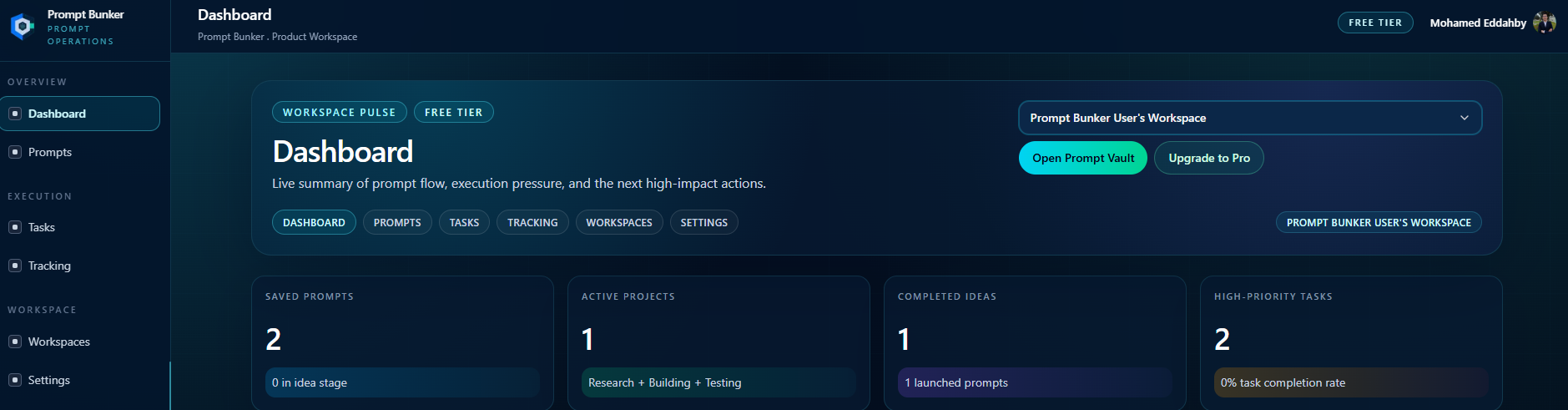Click the Completed Ideas card
Image resolution: width=1568 pixels, height=410 pixels.
1035,342
